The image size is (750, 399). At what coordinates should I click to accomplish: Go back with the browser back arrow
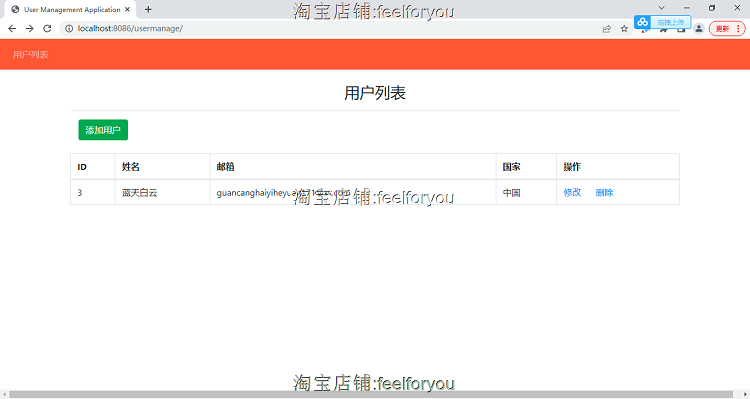tap(12, 29)
